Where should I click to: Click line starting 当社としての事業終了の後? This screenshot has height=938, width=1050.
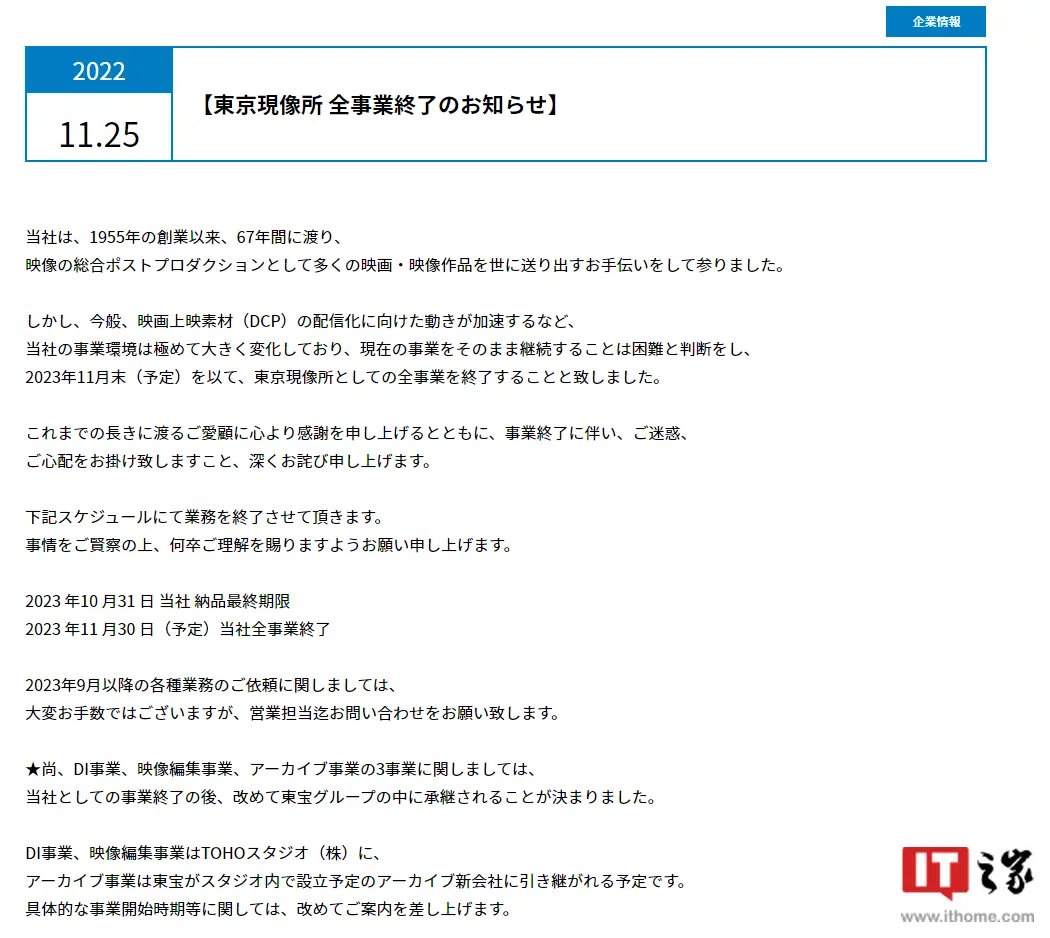[342, 797]
